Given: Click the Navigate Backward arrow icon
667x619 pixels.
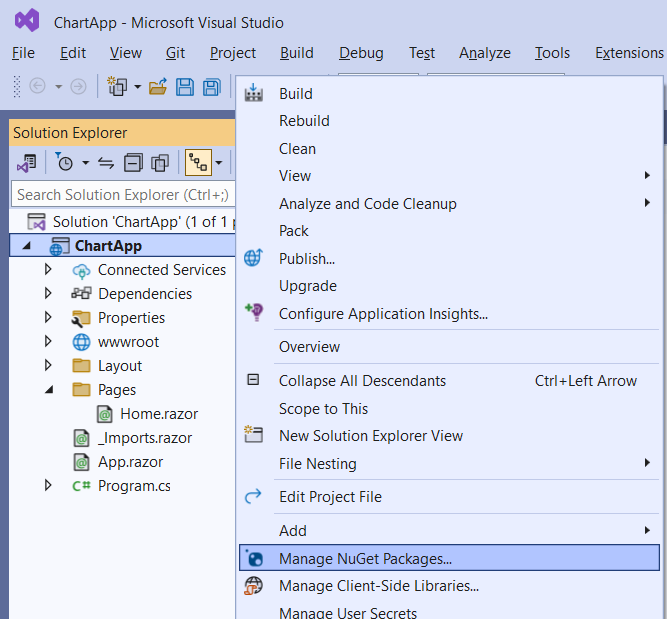Looking at the screenshot, I should (37, 86).
